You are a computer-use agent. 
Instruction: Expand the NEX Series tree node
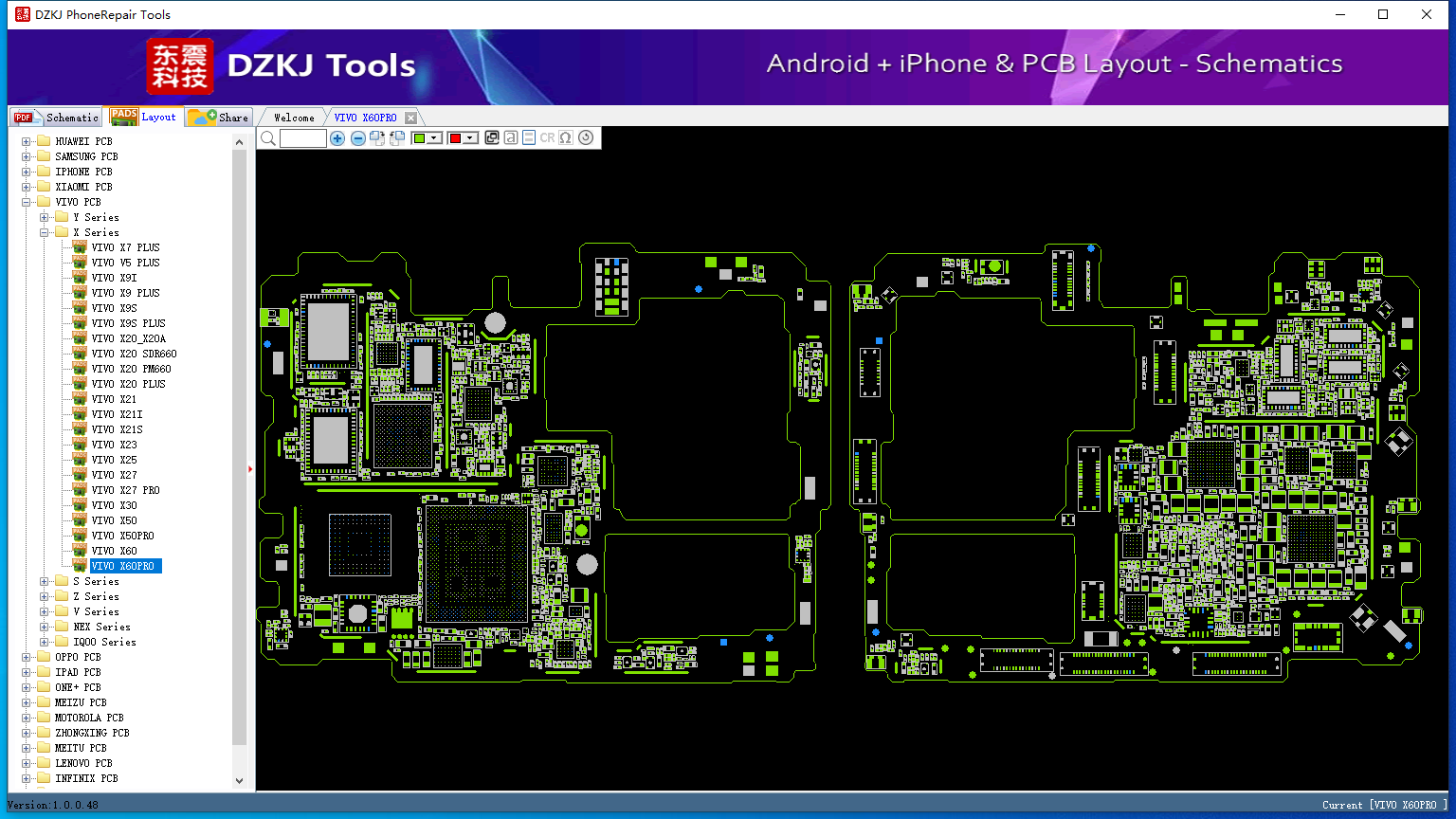click(x=45, y=627)
